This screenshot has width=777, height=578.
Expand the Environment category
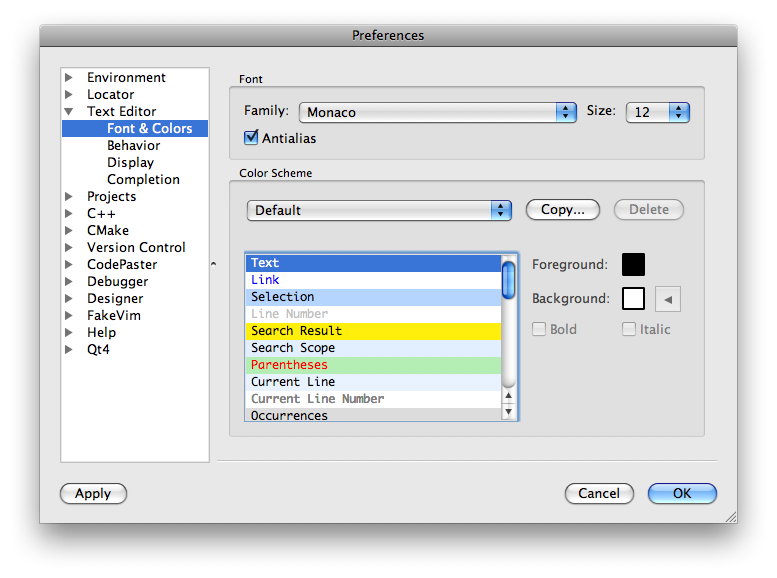click(69, 78)
